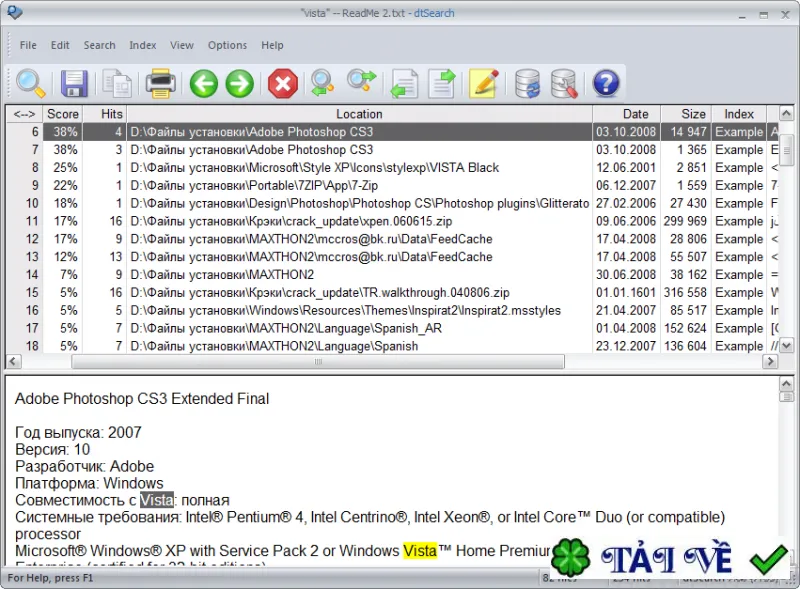Select row 13 FeedCache result

pyautogui.click(x=392, y=257)
